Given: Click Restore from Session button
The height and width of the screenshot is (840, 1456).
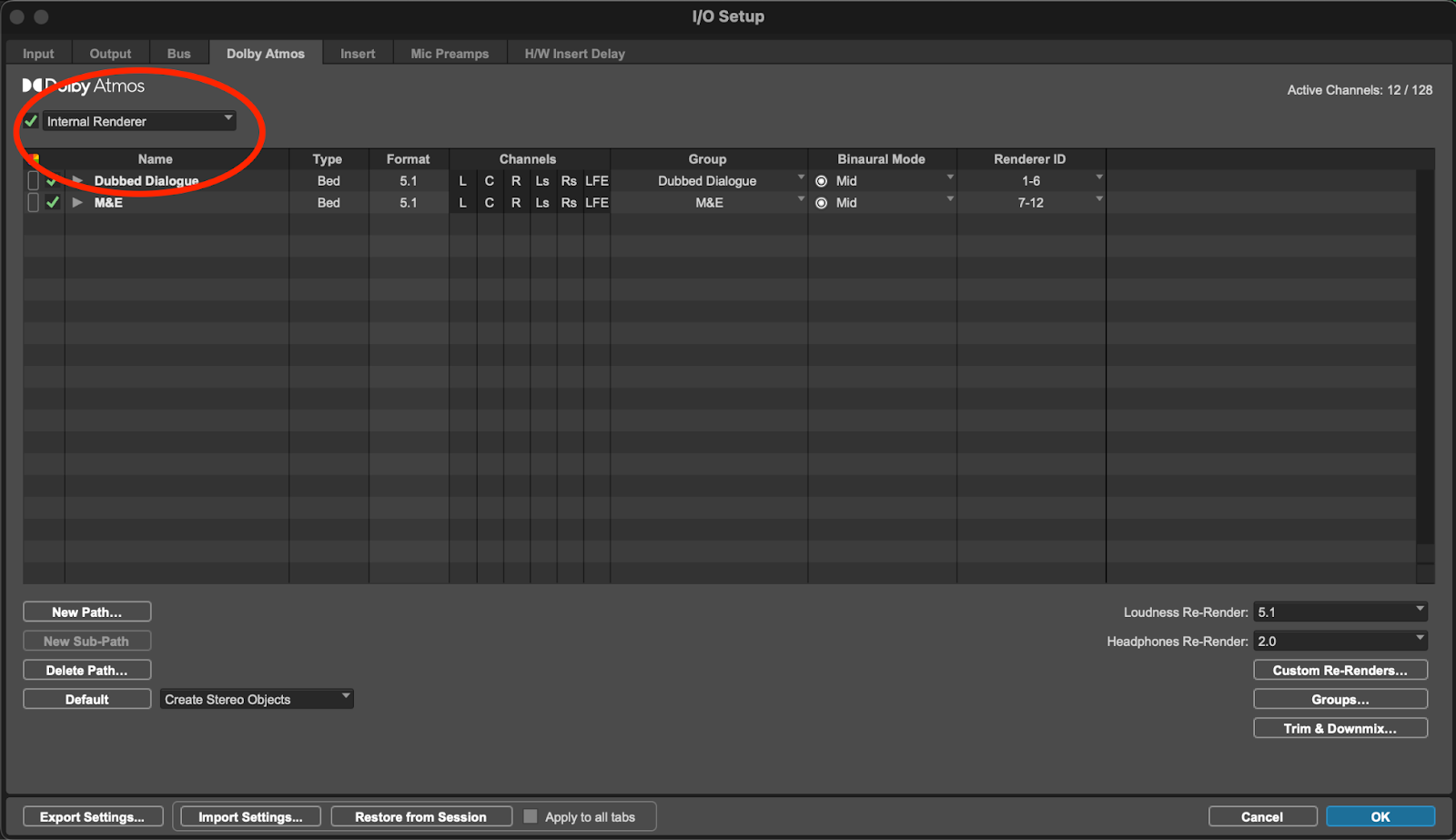Looking at the screenshot, I should tap(420, 817).
